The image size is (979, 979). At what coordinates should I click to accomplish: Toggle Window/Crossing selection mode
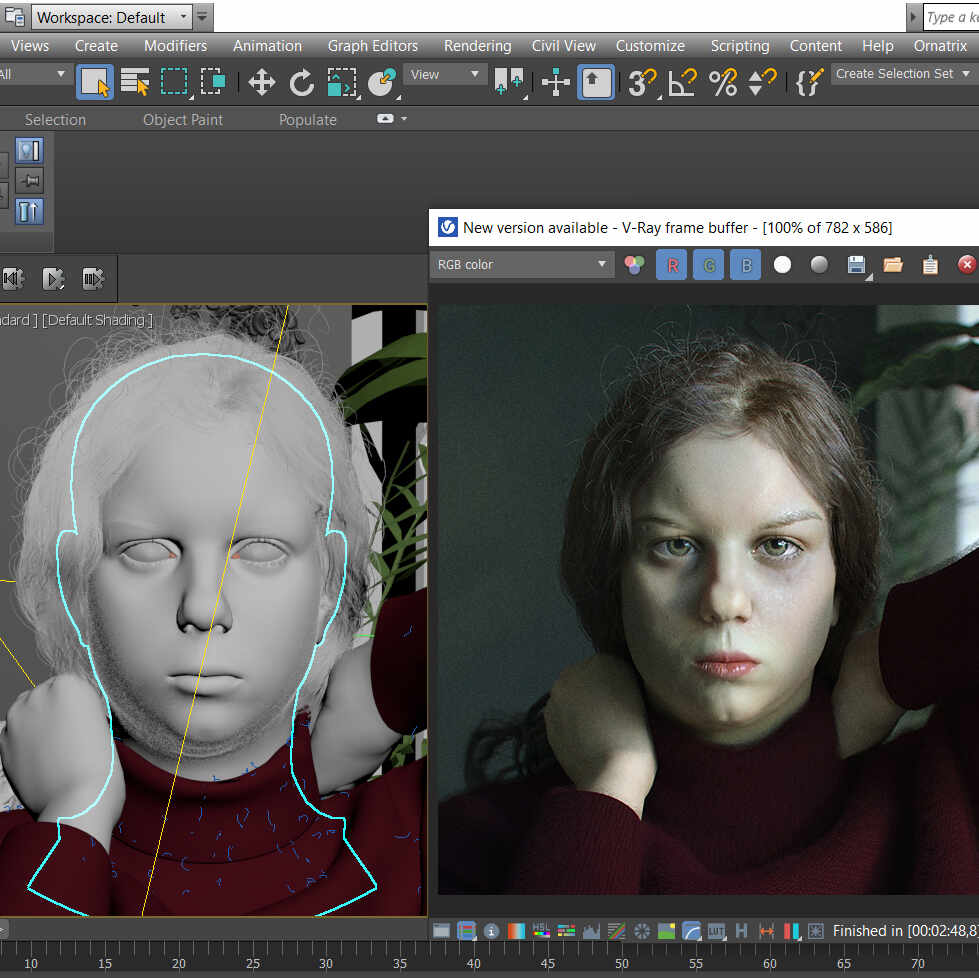(213, 82)
